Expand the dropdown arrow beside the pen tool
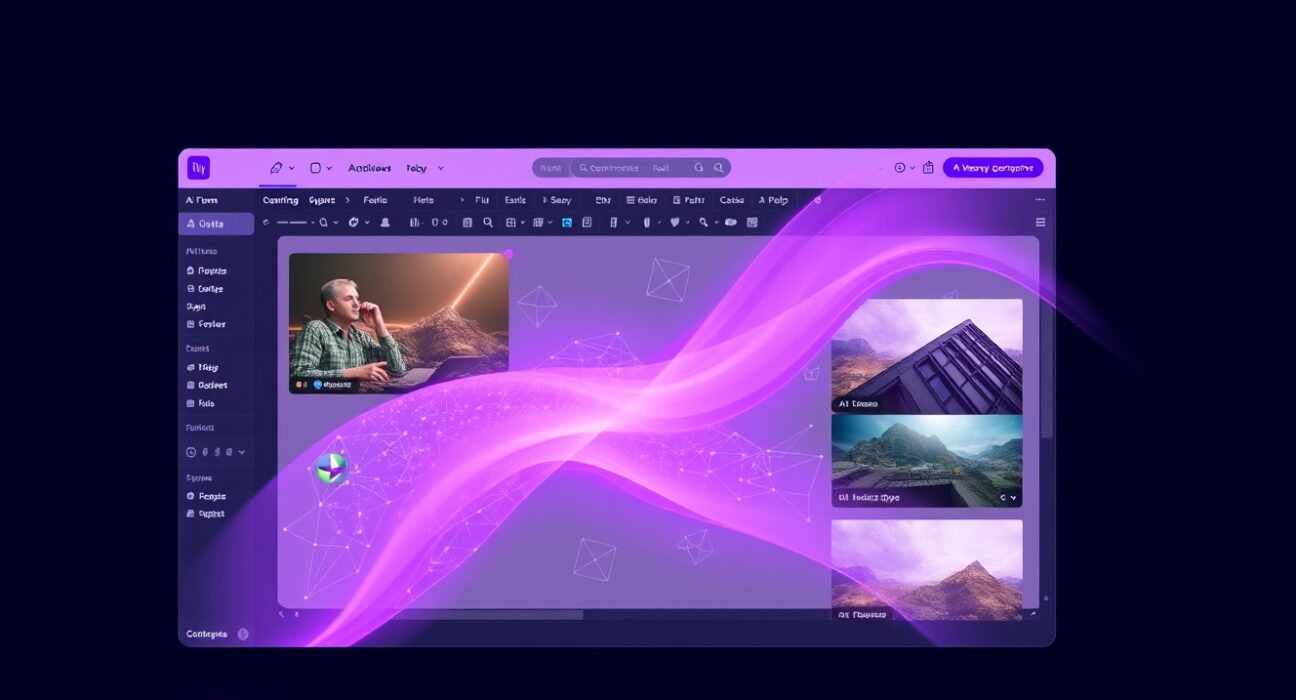The image size is (1296, 700). (291, 167)
